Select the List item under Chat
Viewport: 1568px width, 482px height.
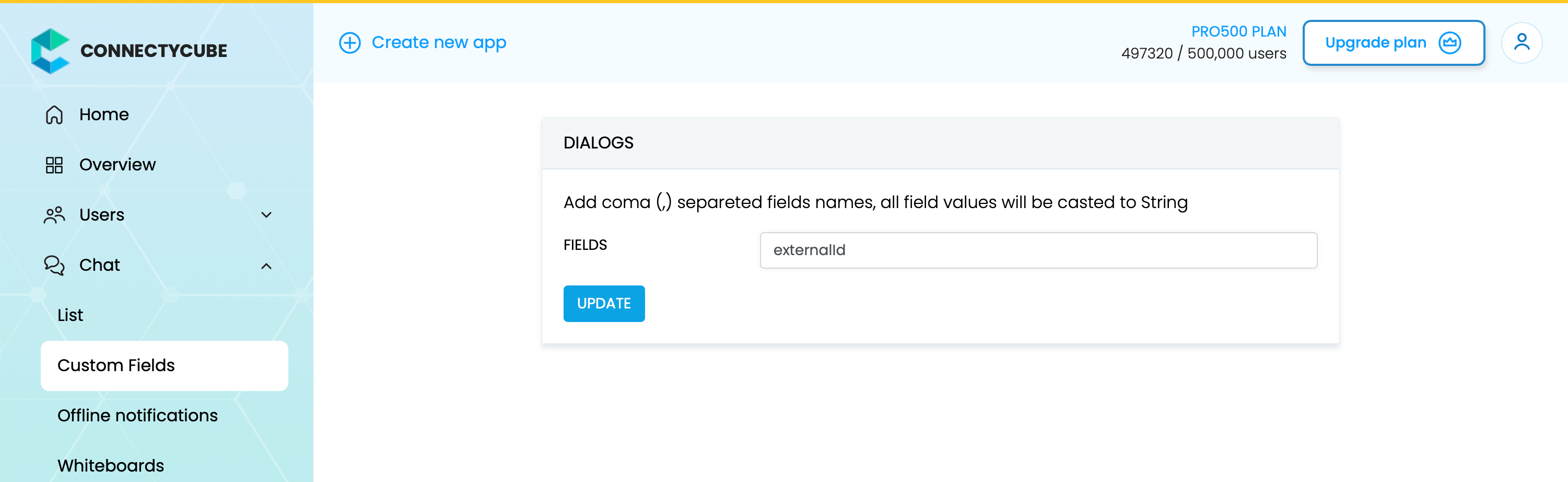click(70, 315)
